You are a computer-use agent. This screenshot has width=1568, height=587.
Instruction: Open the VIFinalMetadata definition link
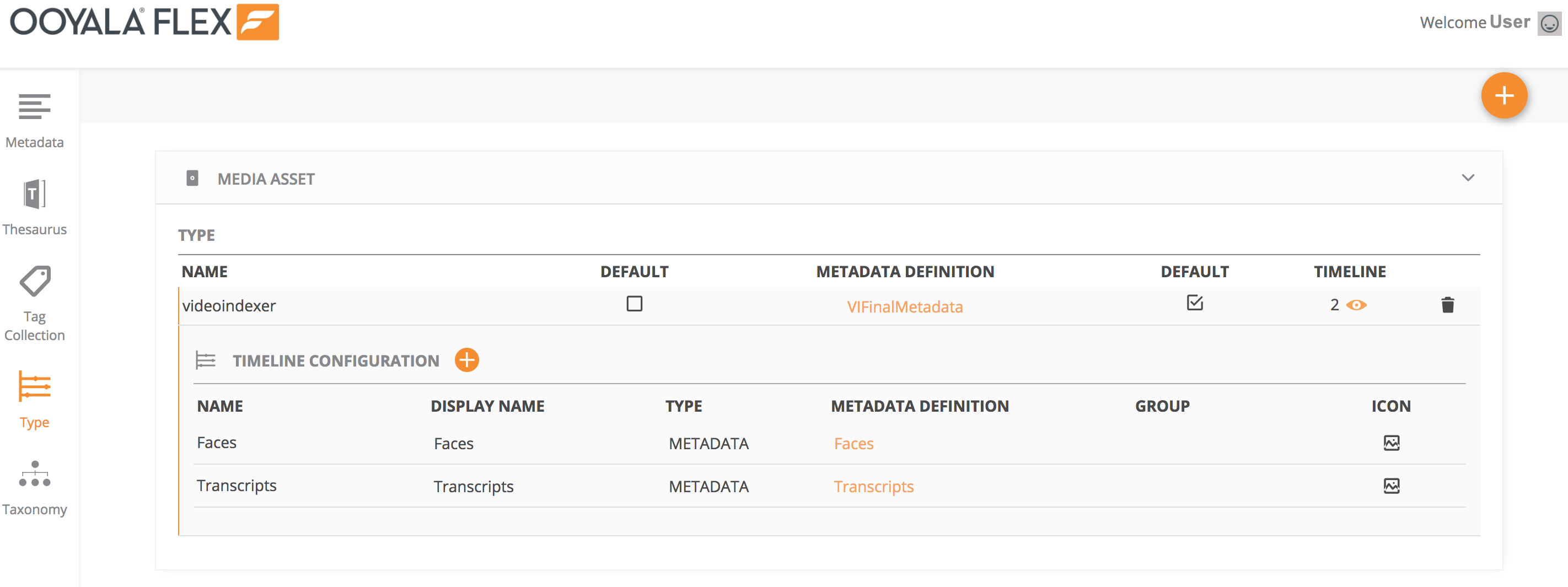point(905,306)
